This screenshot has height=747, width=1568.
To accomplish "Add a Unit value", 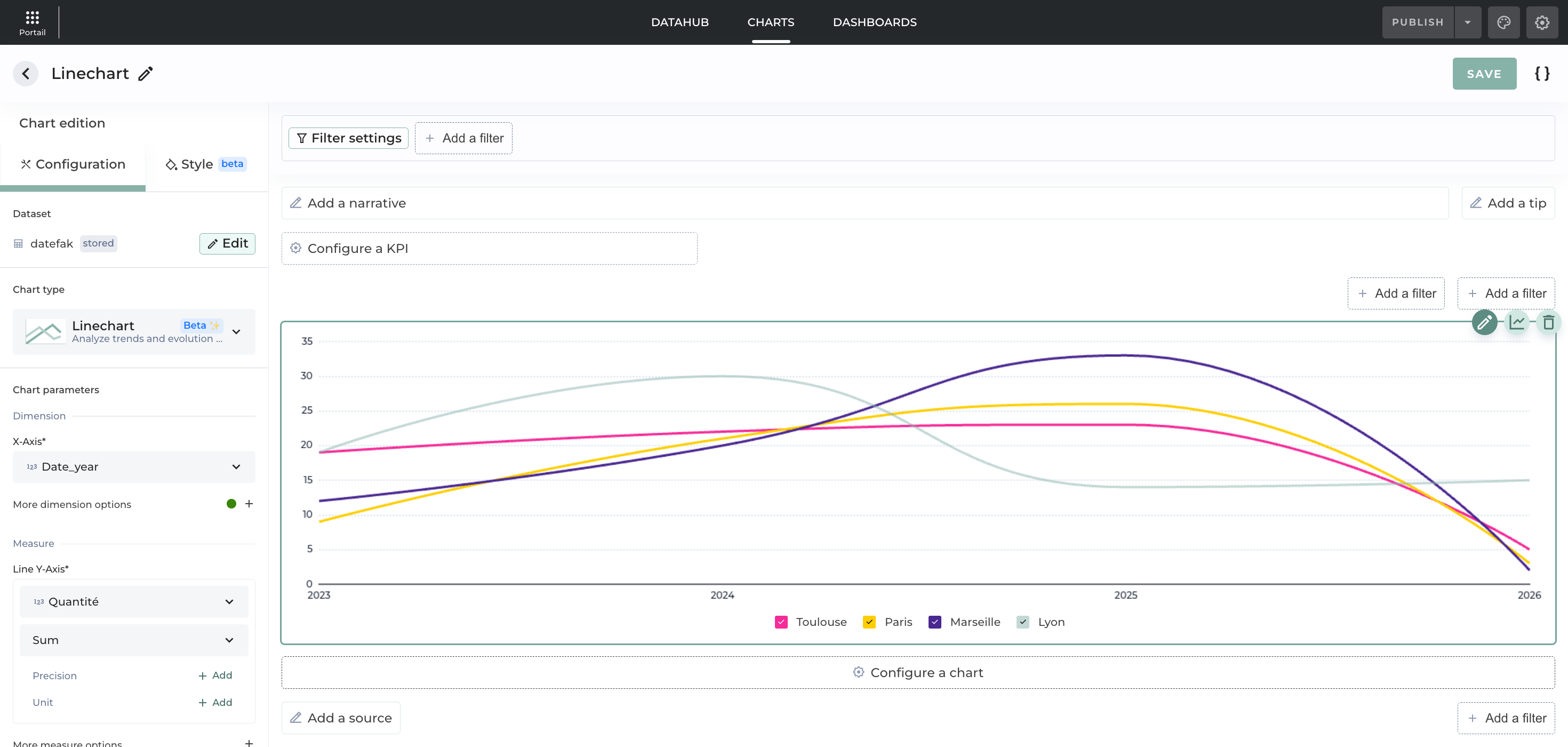I will pos(215,702).
